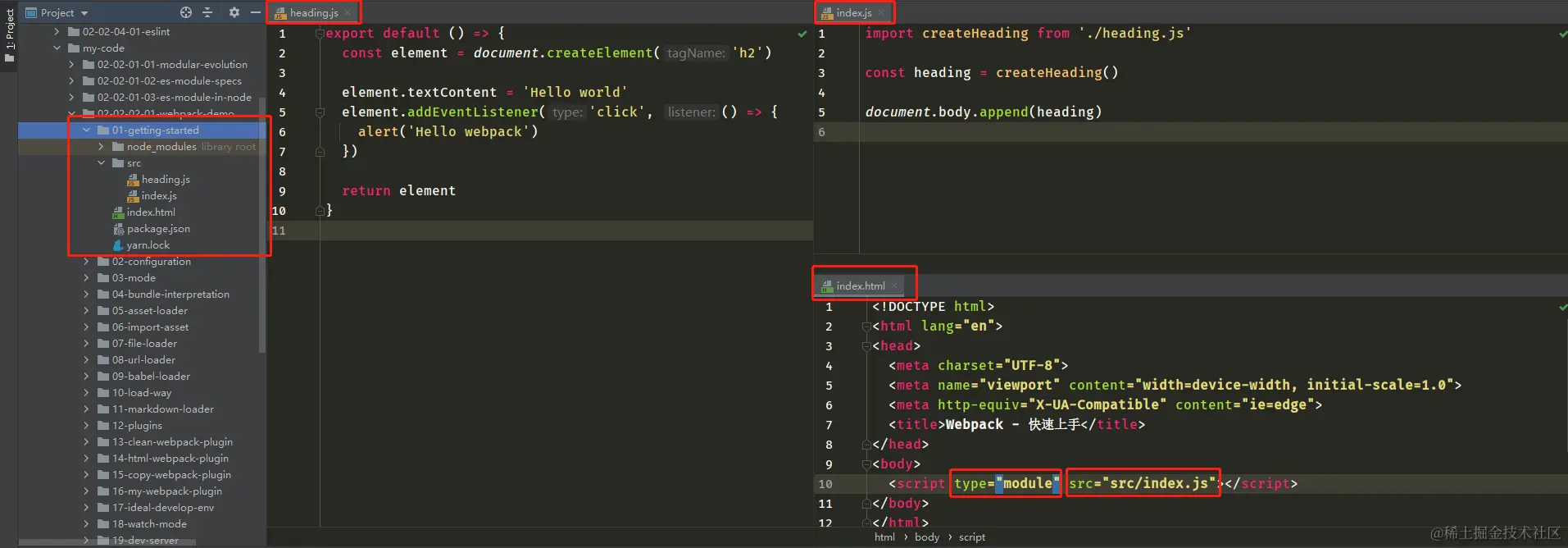Select yarn.lock file icon in tree

point(118,245)
